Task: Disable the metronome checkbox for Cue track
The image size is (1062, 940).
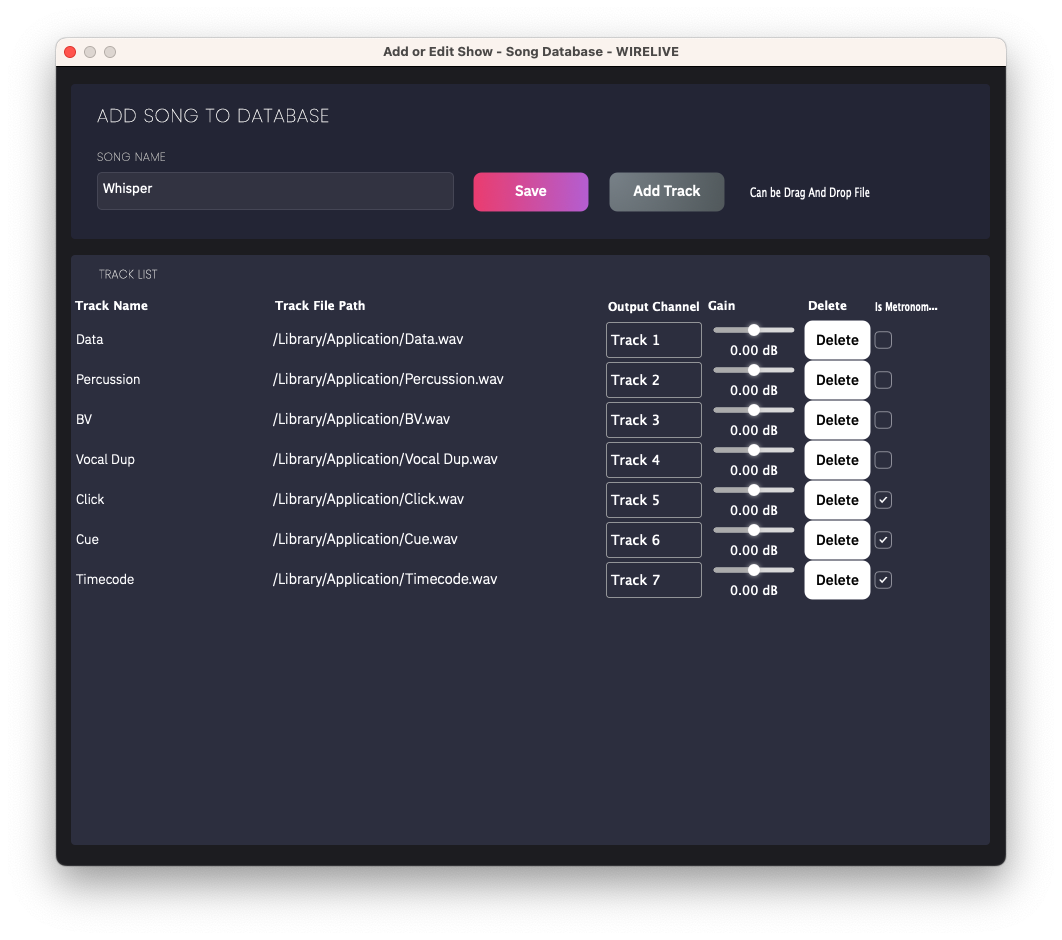Action: (883, 540)
